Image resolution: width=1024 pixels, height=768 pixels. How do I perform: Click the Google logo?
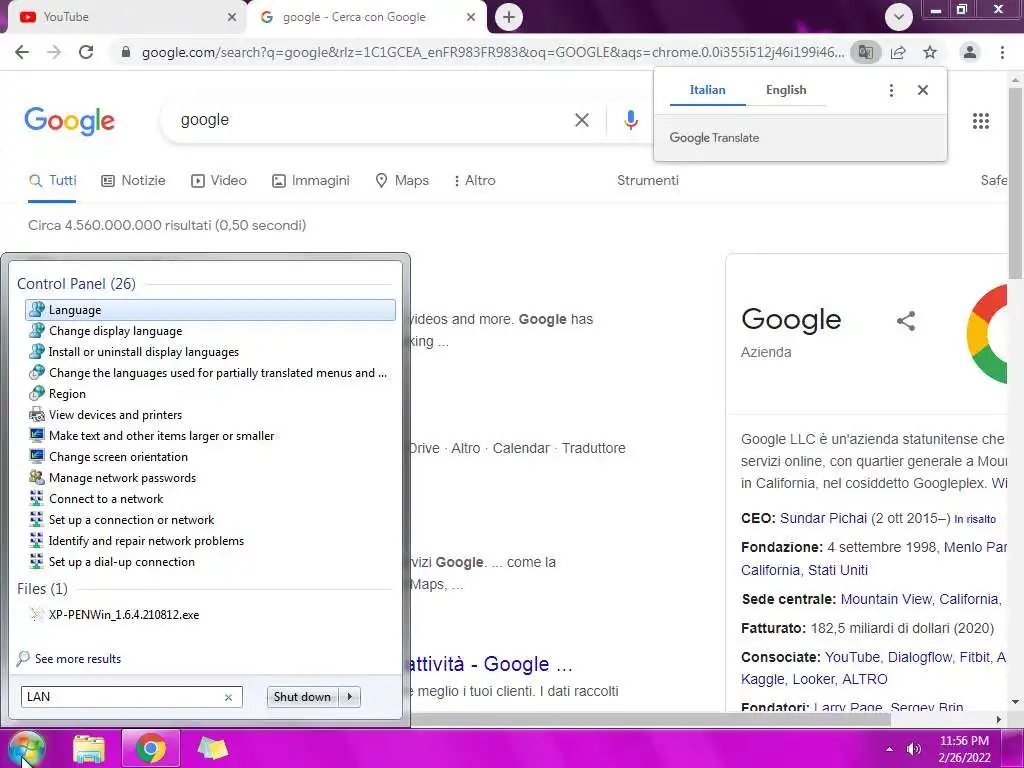click(x=69, y=121)
